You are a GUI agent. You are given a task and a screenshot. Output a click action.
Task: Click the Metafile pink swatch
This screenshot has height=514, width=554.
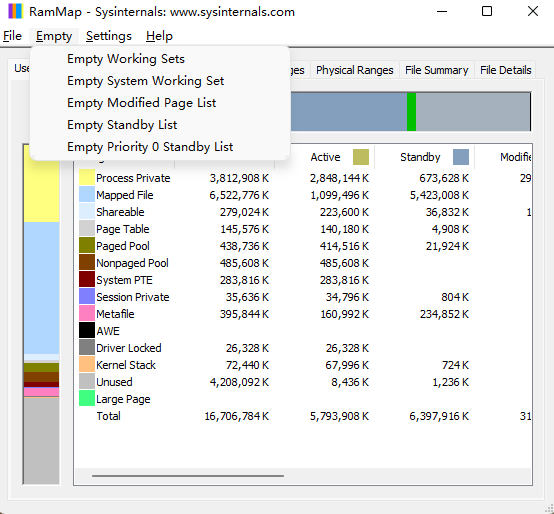(87, 314)
